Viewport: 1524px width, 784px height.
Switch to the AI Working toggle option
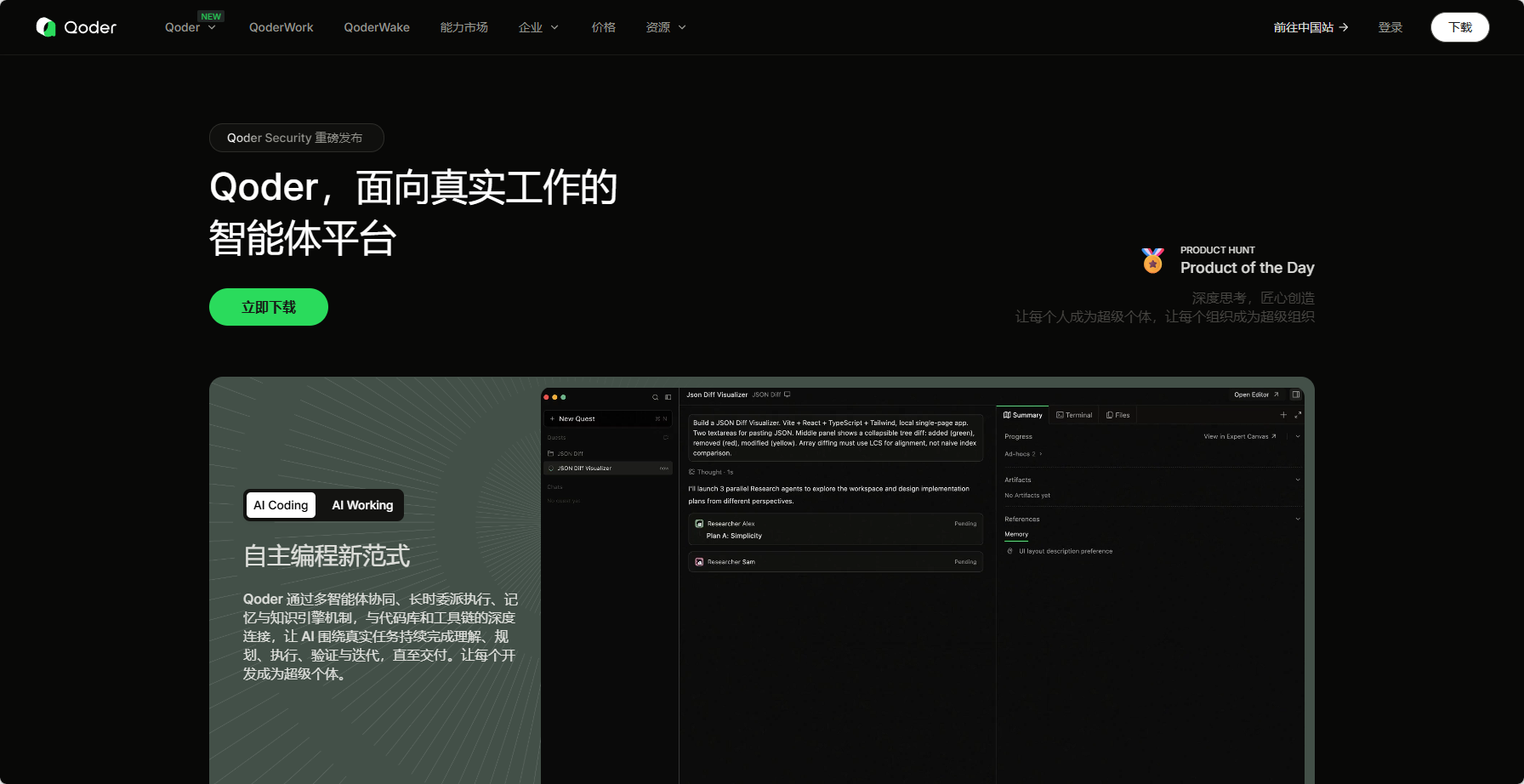pos(362,505)
